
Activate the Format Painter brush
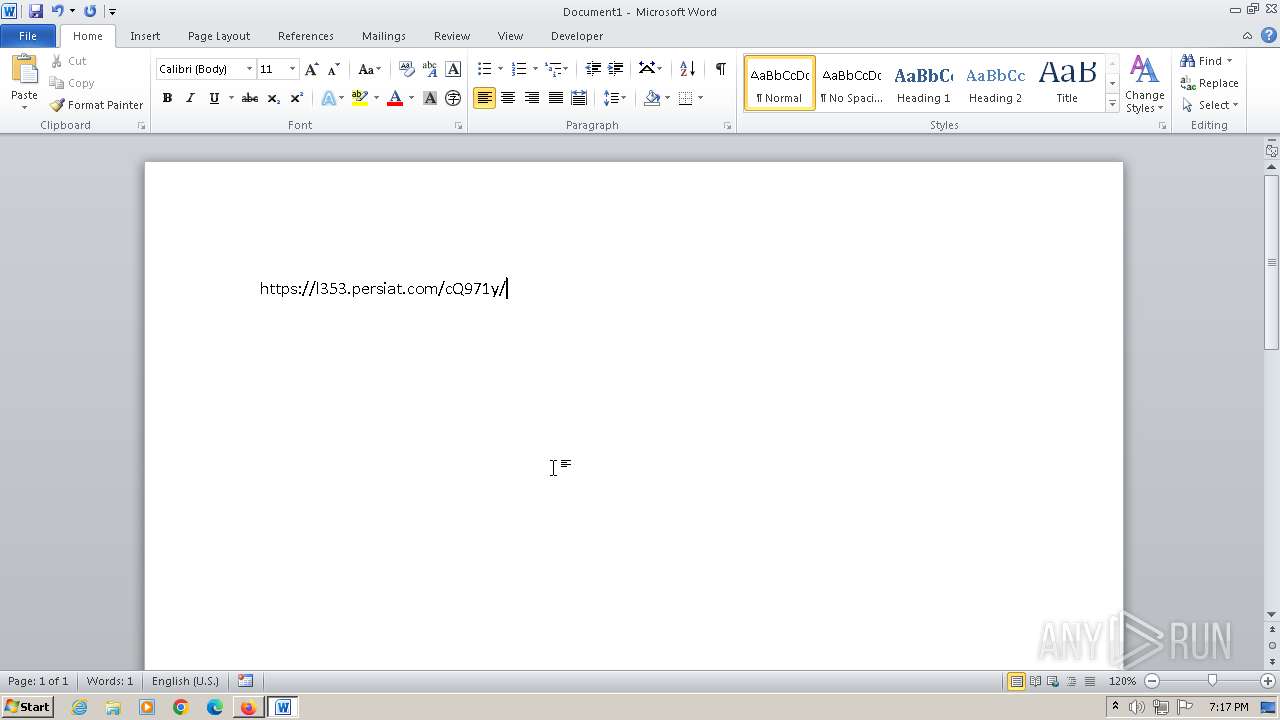pos(96,105)
